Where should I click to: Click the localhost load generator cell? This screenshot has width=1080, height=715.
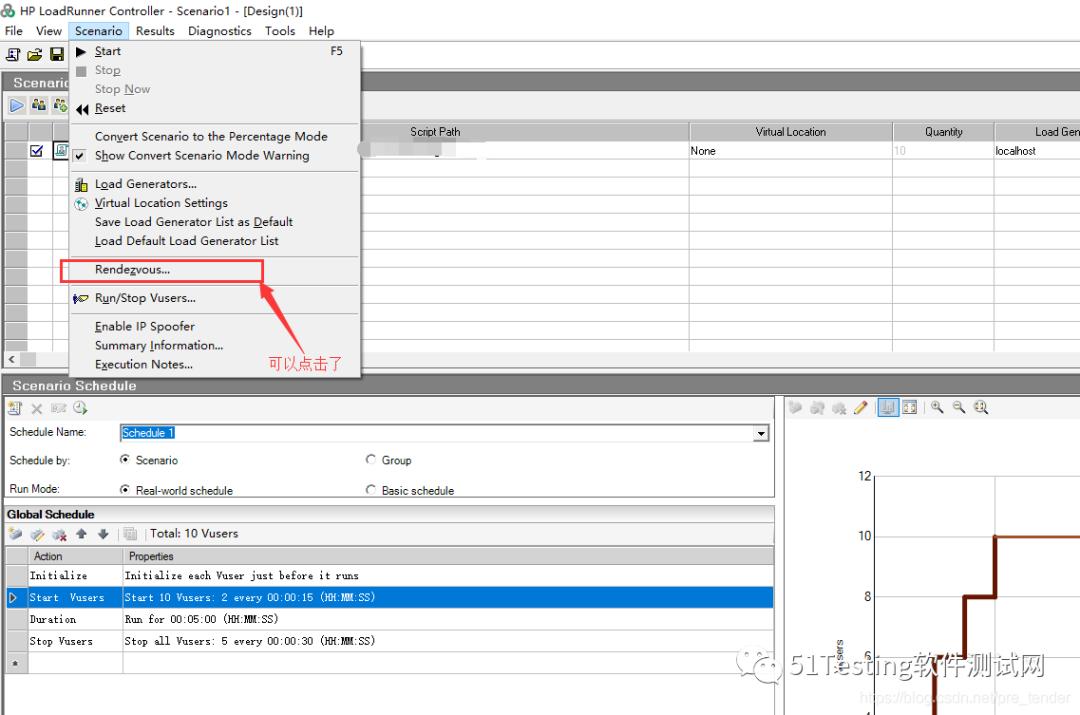coord(1037,151)
